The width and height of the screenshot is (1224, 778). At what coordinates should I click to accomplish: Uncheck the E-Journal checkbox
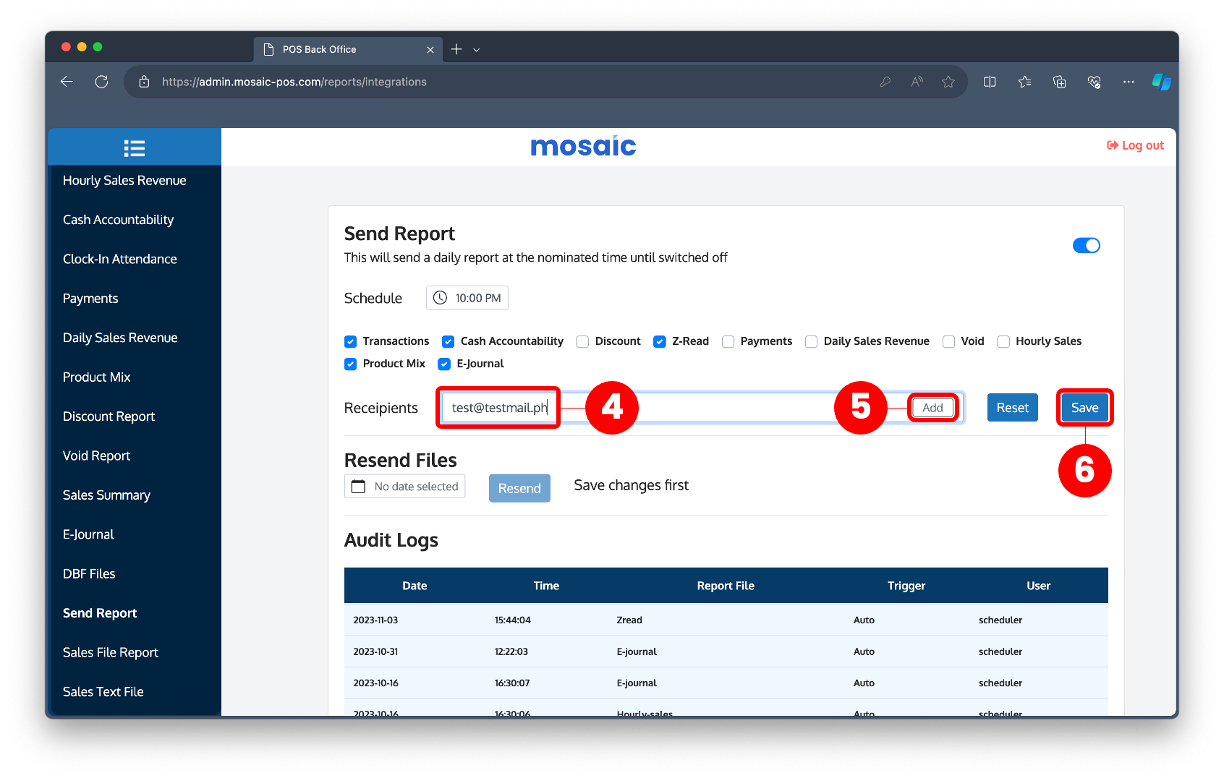coord(444,364)
